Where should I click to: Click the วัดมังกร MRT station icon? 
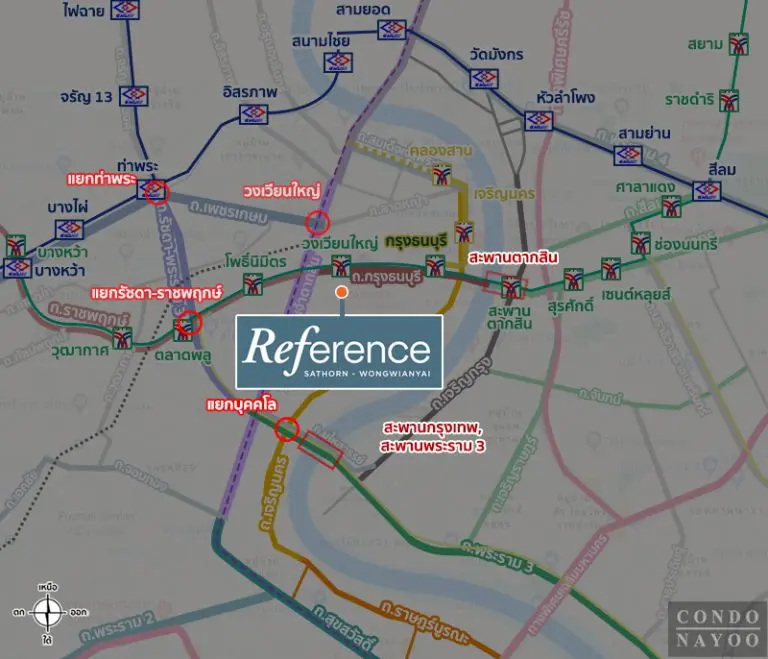[484, 78]
